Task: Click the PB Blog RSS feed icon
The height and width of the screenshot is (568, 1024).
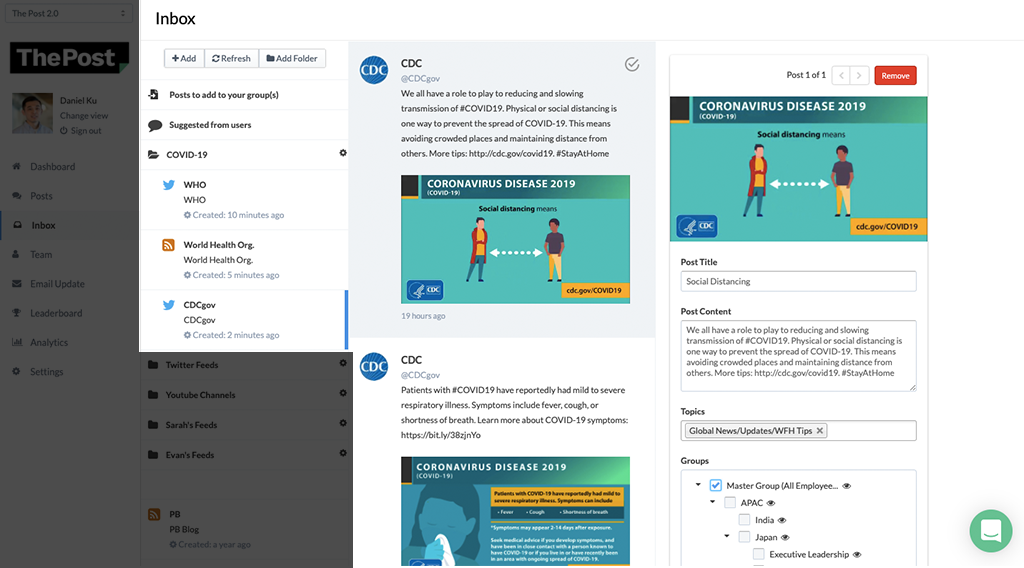Action: pyautogui.click(x=154, y=514)
